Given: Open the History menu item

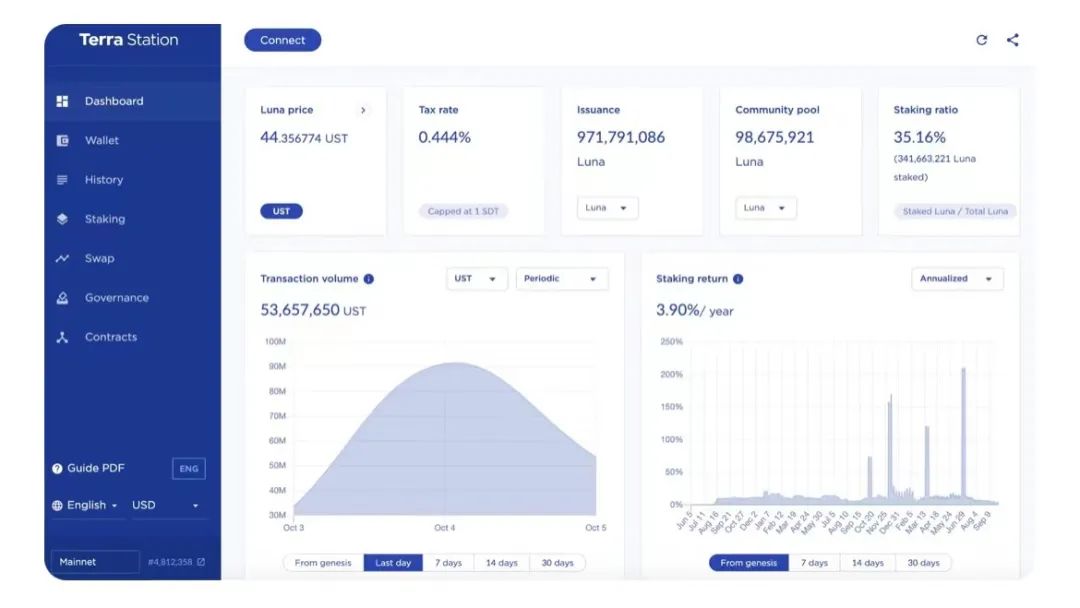Looking at the screenshot, I should tap(133, 180).
